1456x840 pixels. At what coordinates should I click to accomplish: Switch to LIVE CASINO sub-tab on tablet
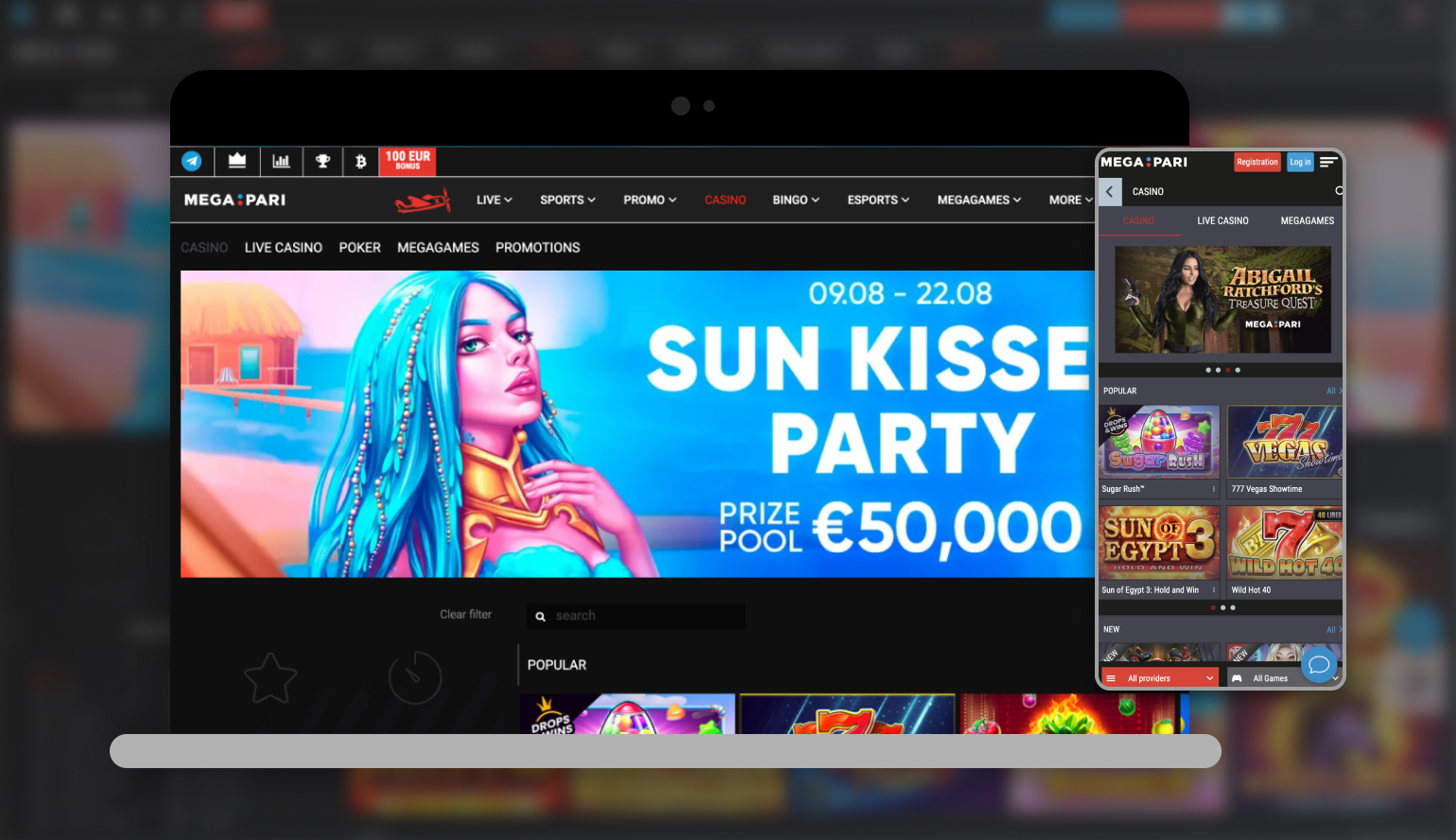click(x=284, y=248)
